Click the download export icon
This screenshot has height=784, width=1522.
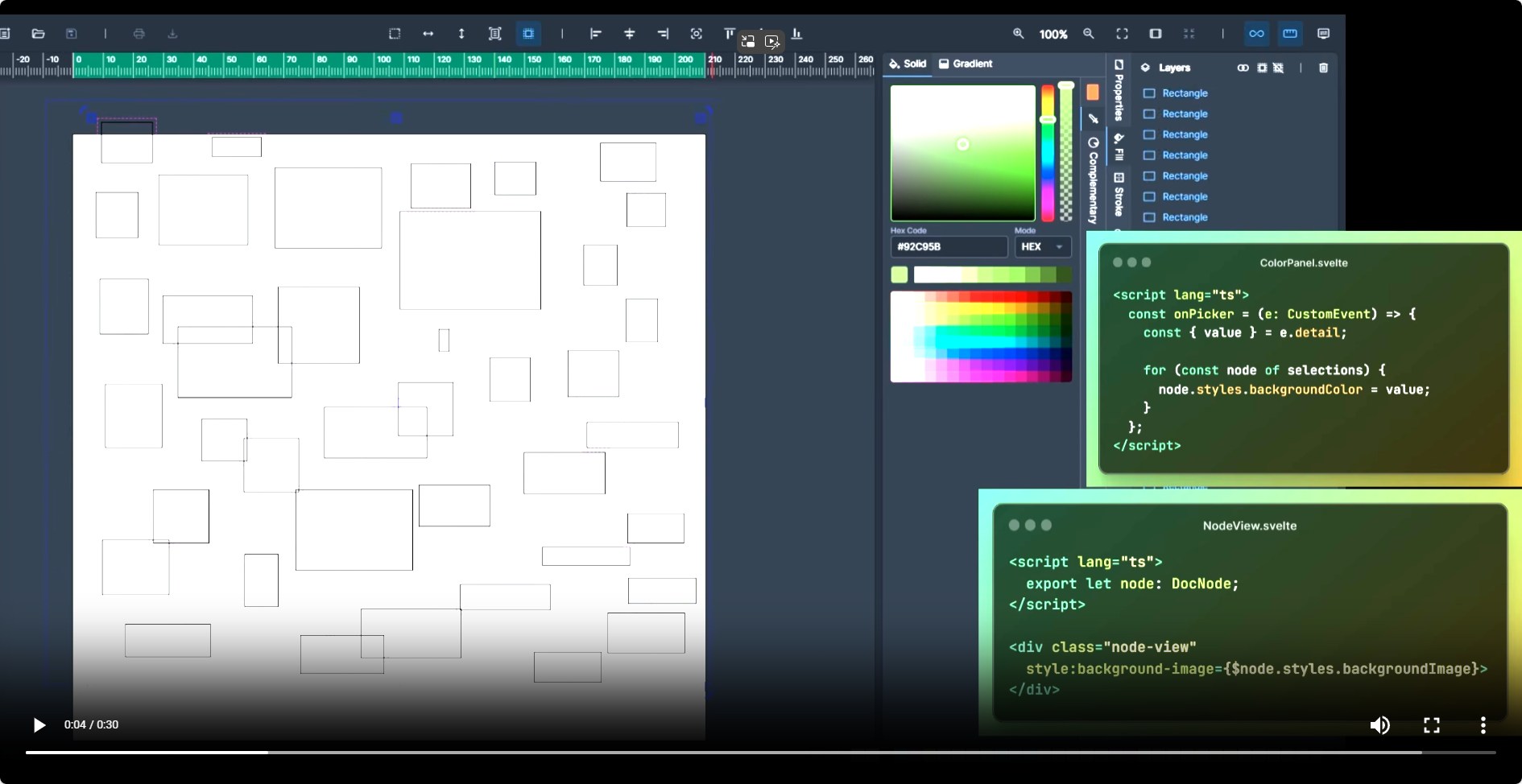tap(172, 34)
